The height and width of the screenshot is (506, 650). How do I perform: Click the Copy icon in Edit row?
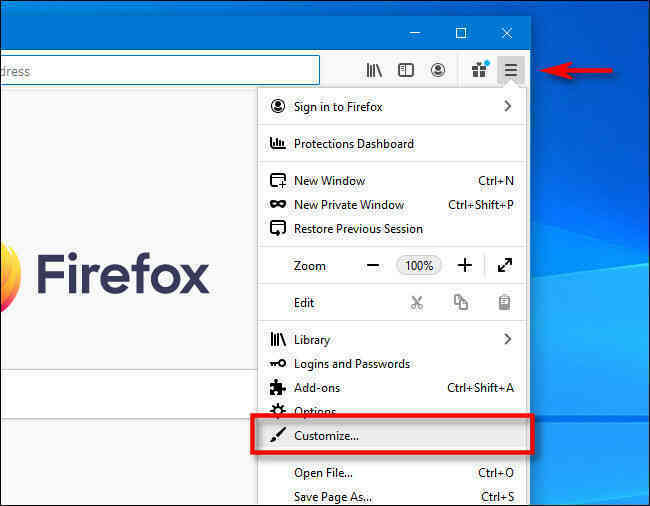coord(461,303)
